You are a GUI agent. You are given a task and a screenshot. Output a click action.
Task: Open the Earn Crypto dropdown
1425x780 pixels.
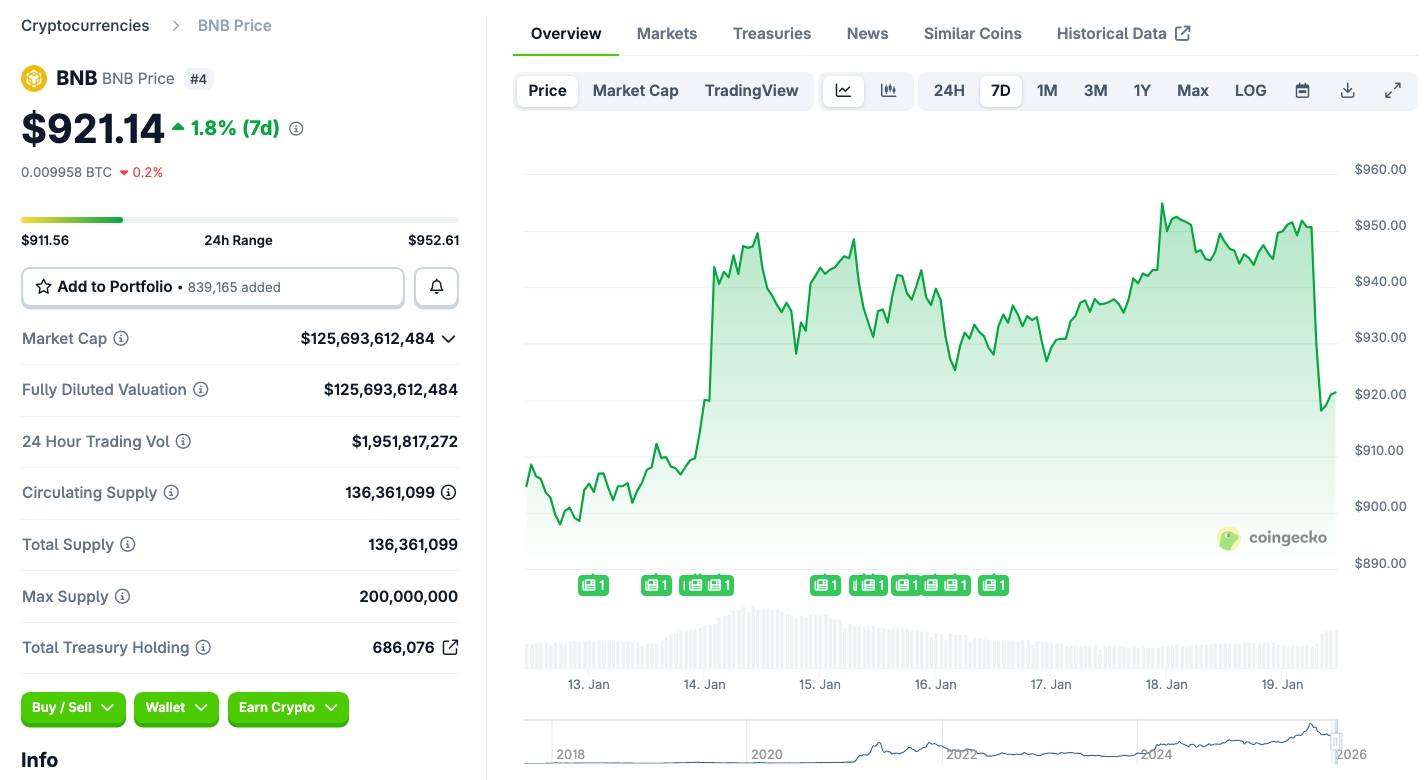tap(288, 708)
